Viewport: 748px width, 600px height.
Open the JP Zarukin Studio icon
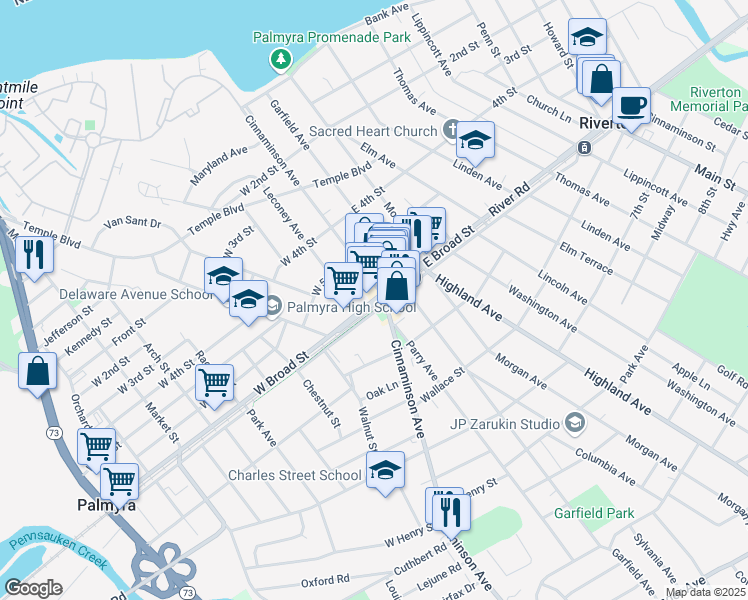click(575, 423)
